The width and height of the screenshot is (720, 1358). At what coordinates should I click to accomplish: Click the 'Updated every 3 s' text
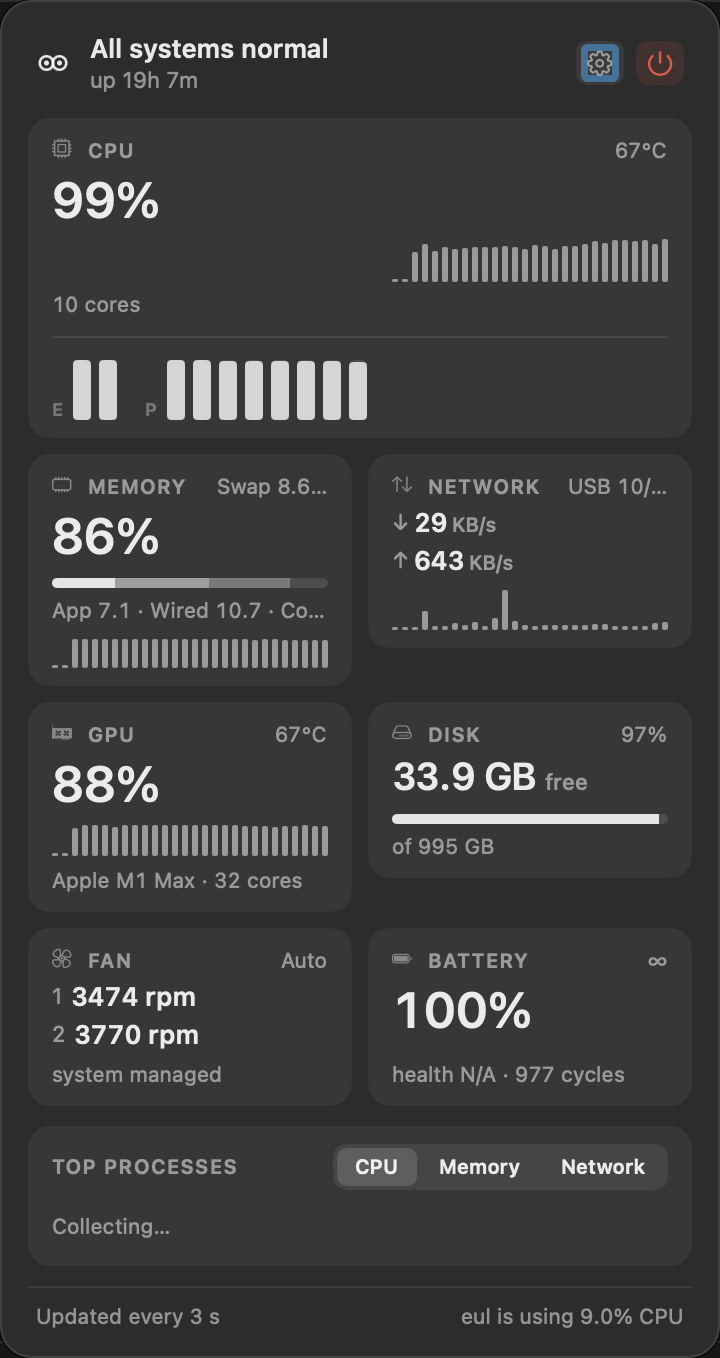coord(128,1317)
